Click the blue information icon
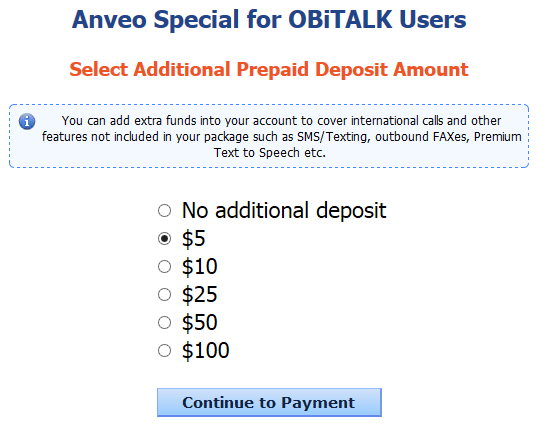547x444 pixels. (x=27, y=122)
